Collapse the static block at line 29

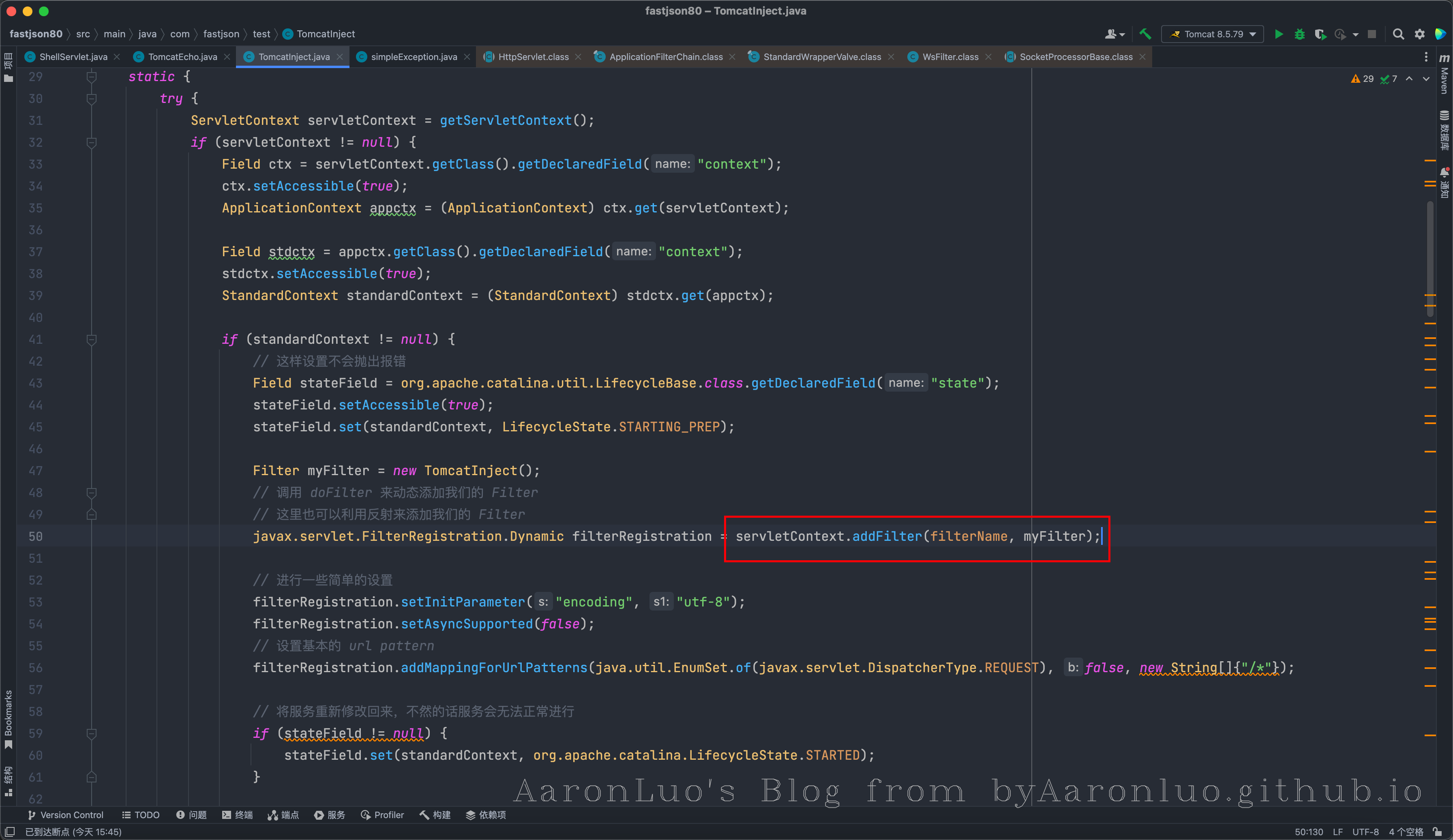click(x=91, y=77)
